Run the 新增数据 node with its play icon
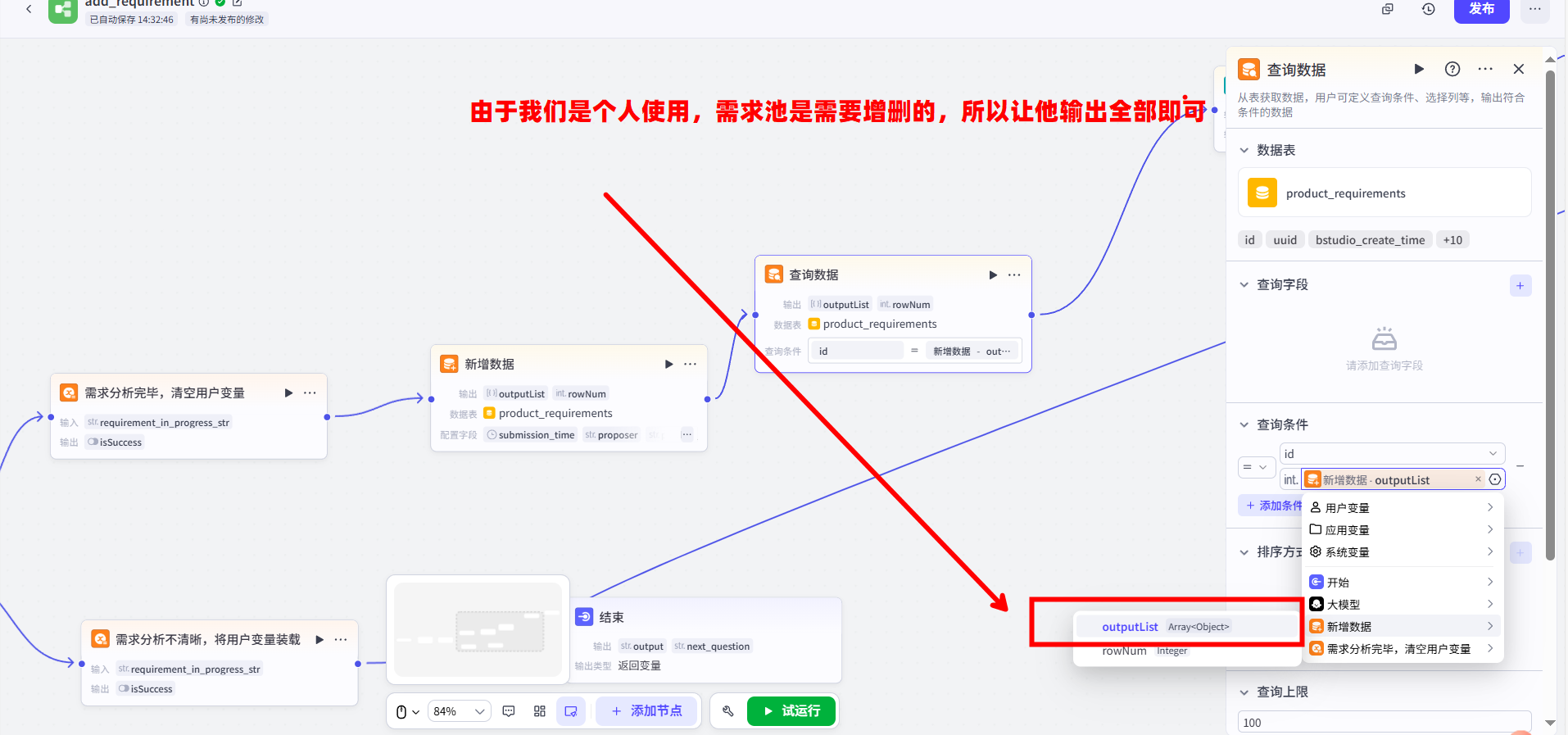 coord(668,364)
